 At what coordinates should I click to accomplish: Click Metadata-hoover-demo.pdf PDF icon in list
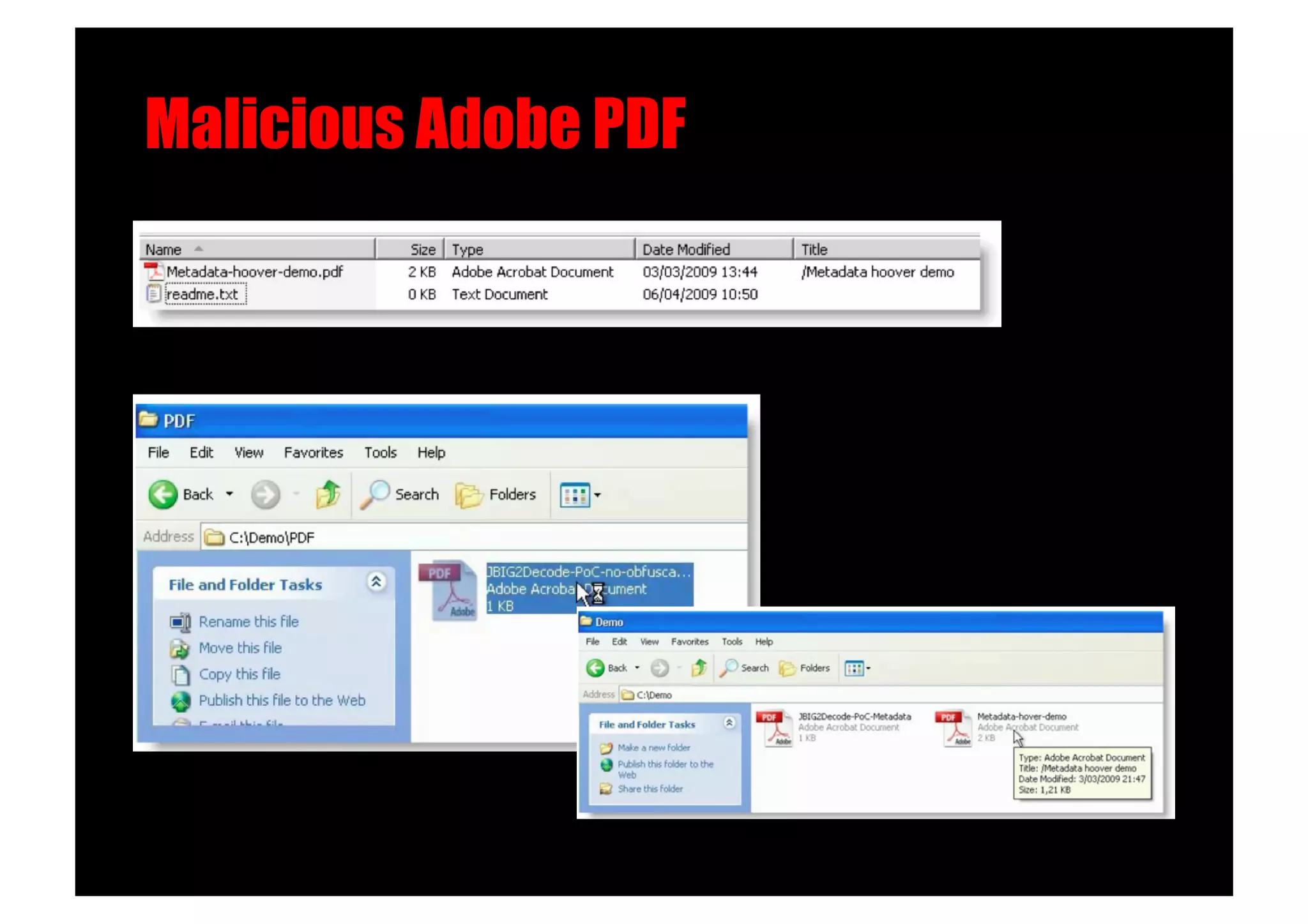[x=153, y=272]
